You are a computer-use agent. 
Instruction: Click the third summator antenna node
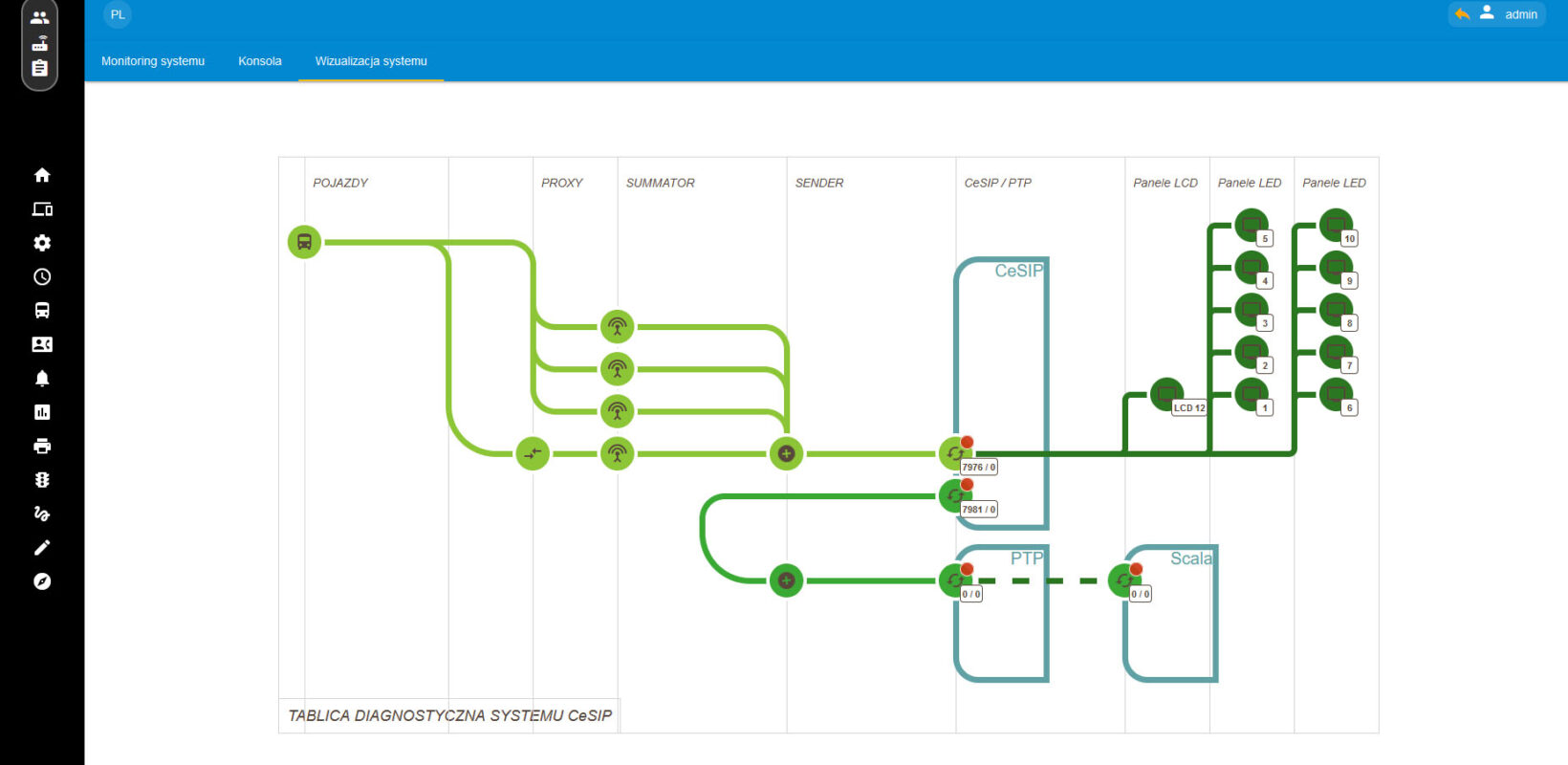point(618,411)
